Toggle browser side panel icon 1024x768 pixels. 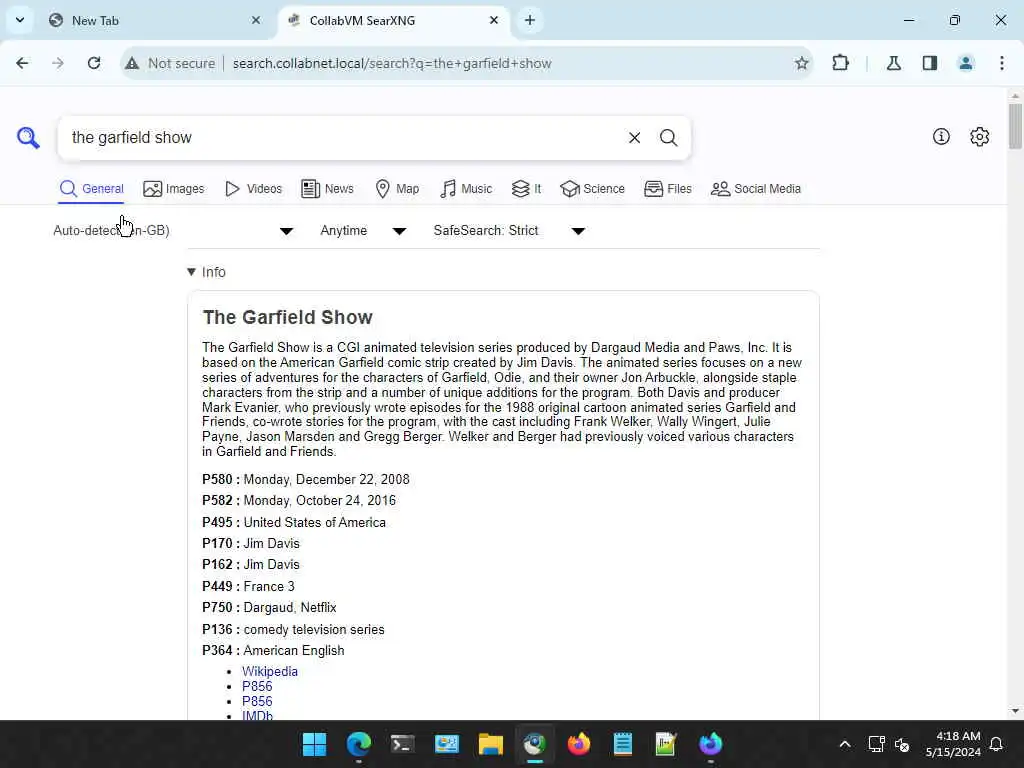coord(929,63)
